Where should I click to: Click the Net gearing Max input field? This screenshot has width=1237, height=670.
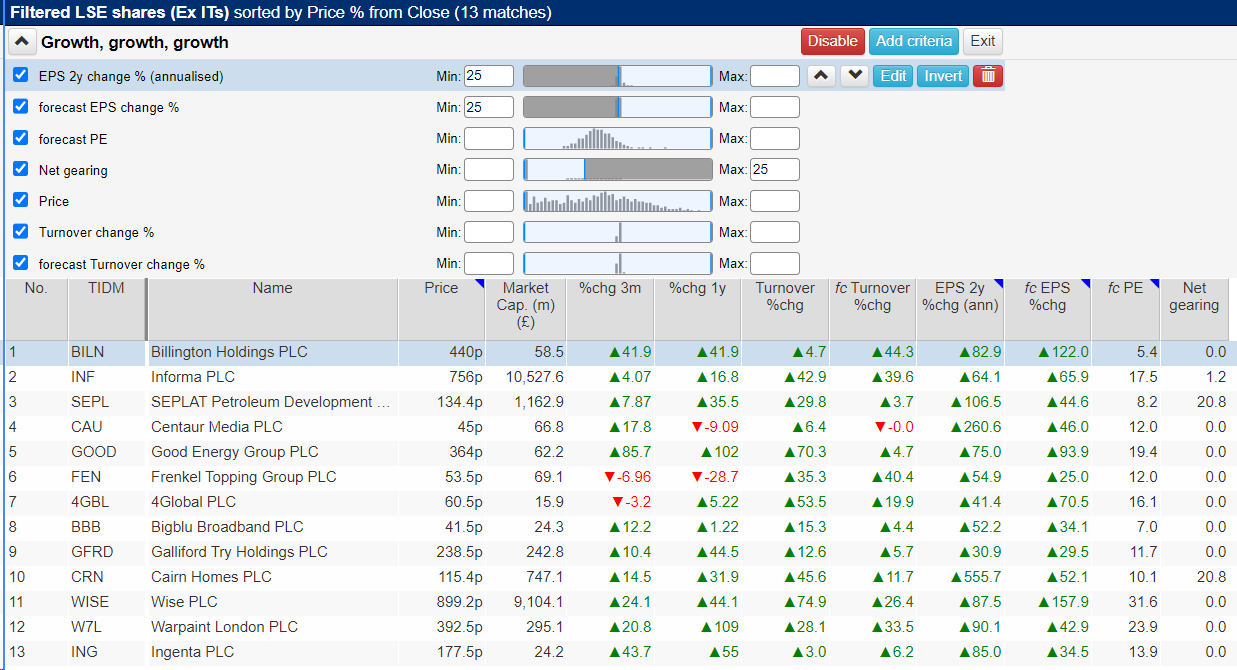(x=774, y=170)
